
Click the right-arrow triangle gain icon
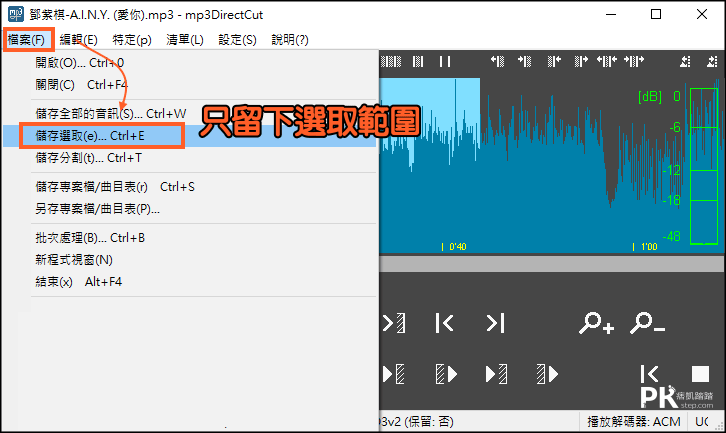[712, 61]
